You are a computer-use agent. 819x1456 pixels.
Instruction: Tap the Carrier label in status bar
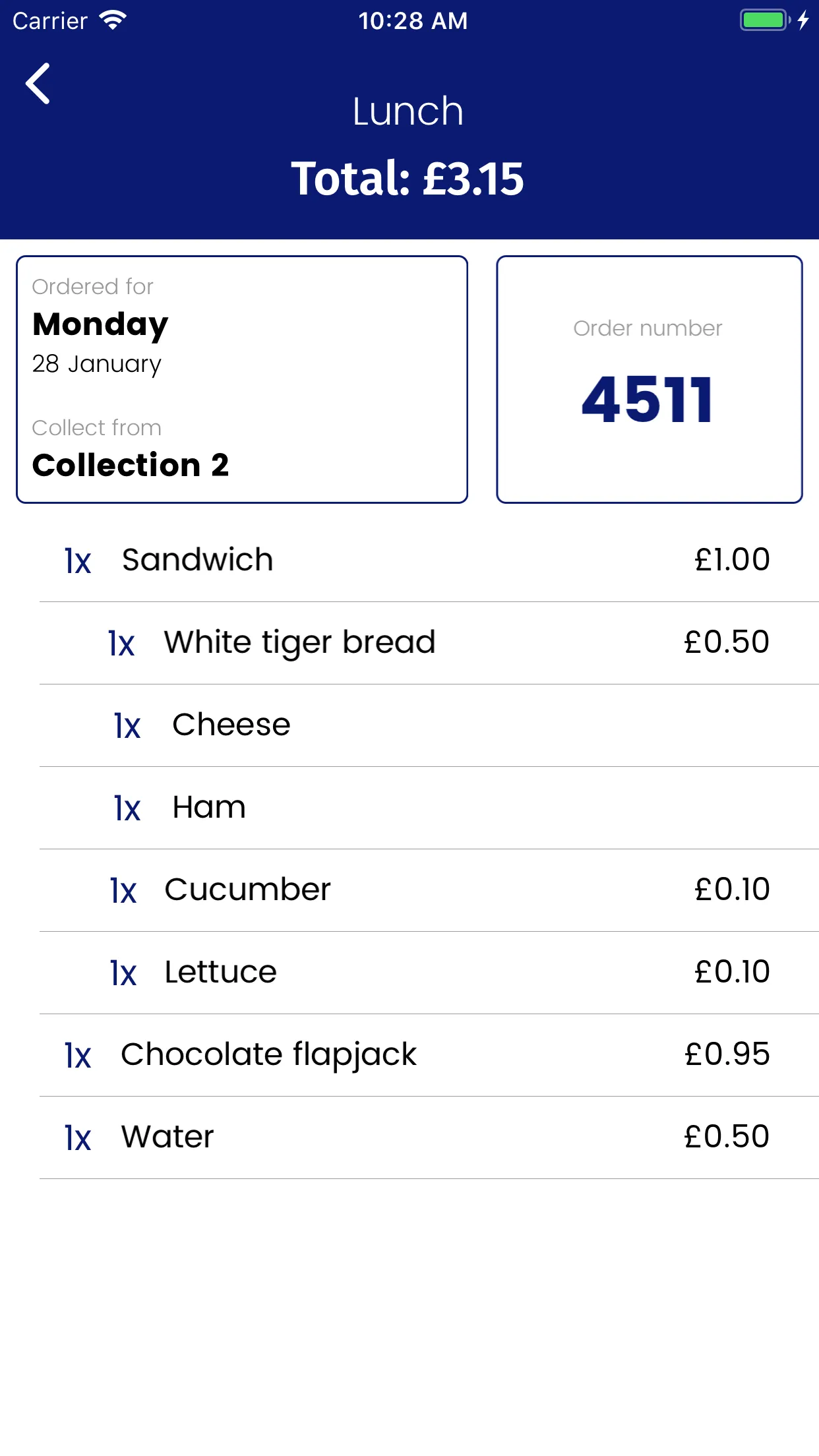50,21
